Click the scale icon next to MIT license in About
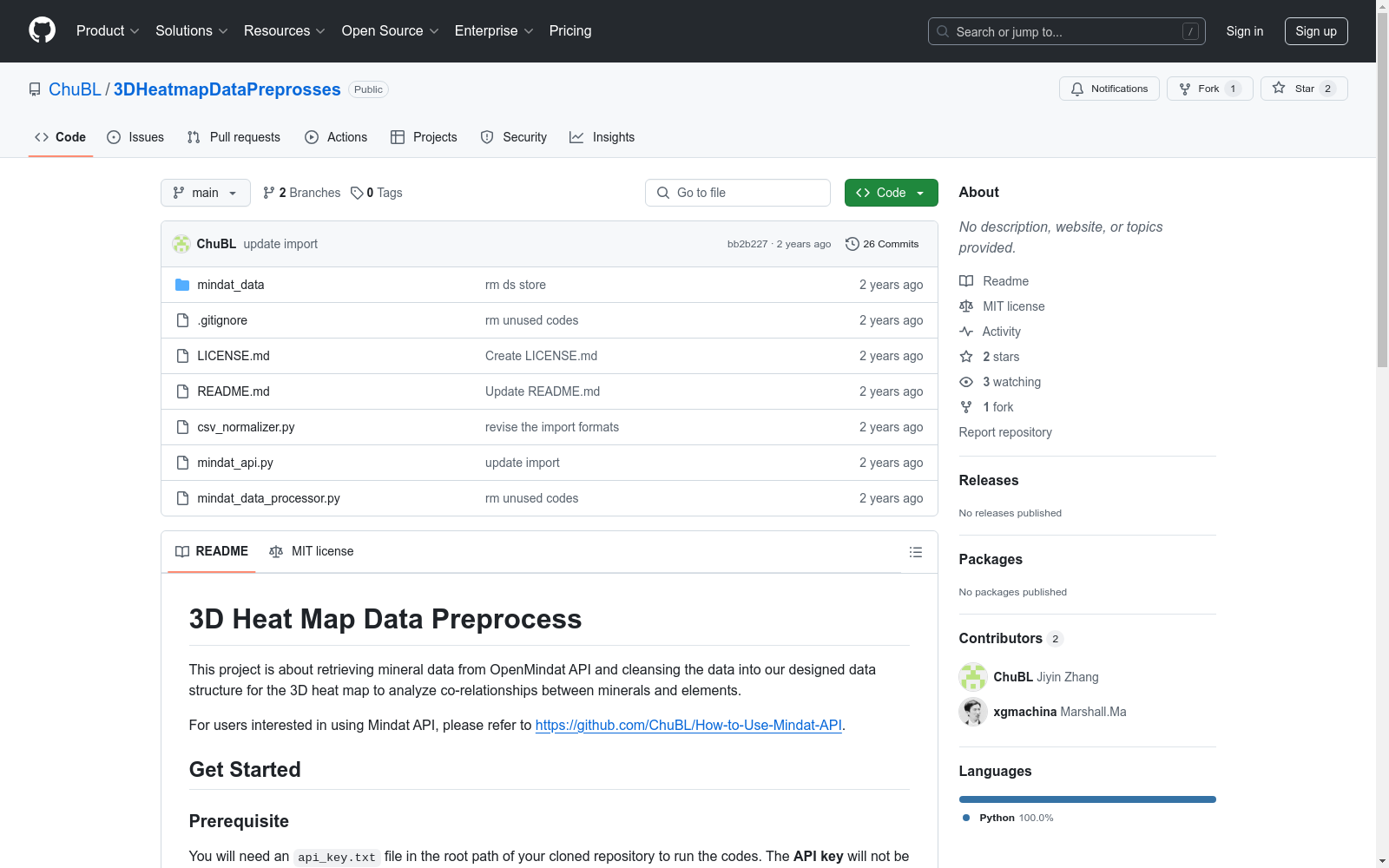Image resolution: width=1389 pixels, height=868 pixels. (966, 306)
